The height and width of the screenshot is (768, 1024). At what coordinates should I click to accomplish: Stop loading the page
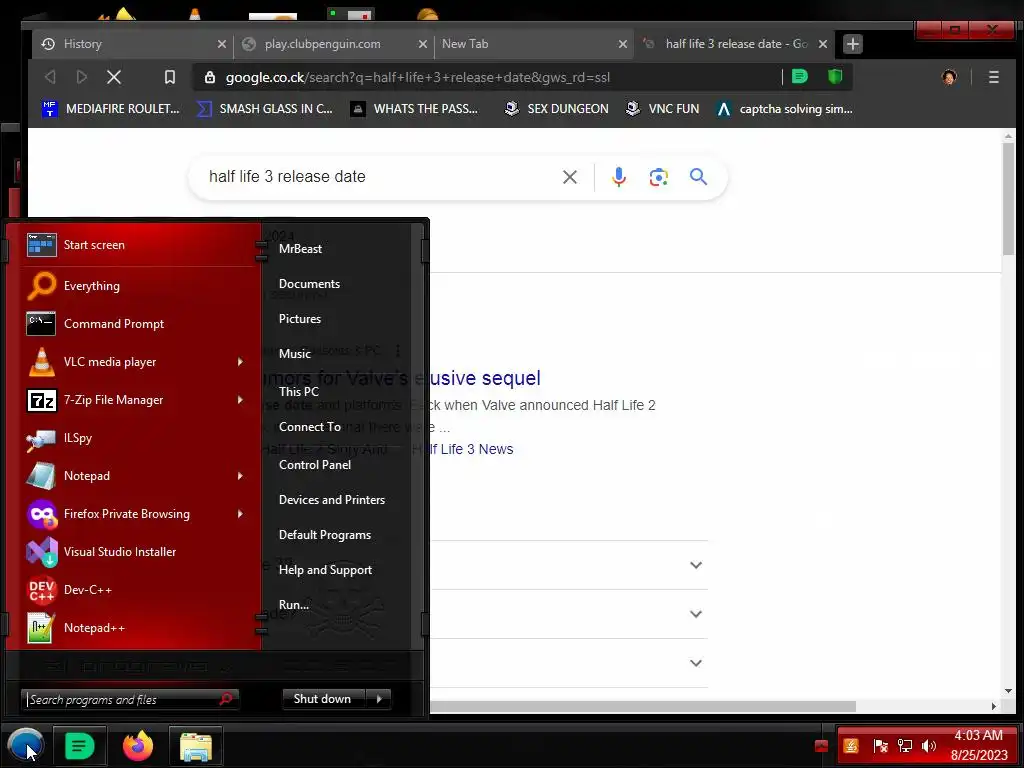(114, 77)
